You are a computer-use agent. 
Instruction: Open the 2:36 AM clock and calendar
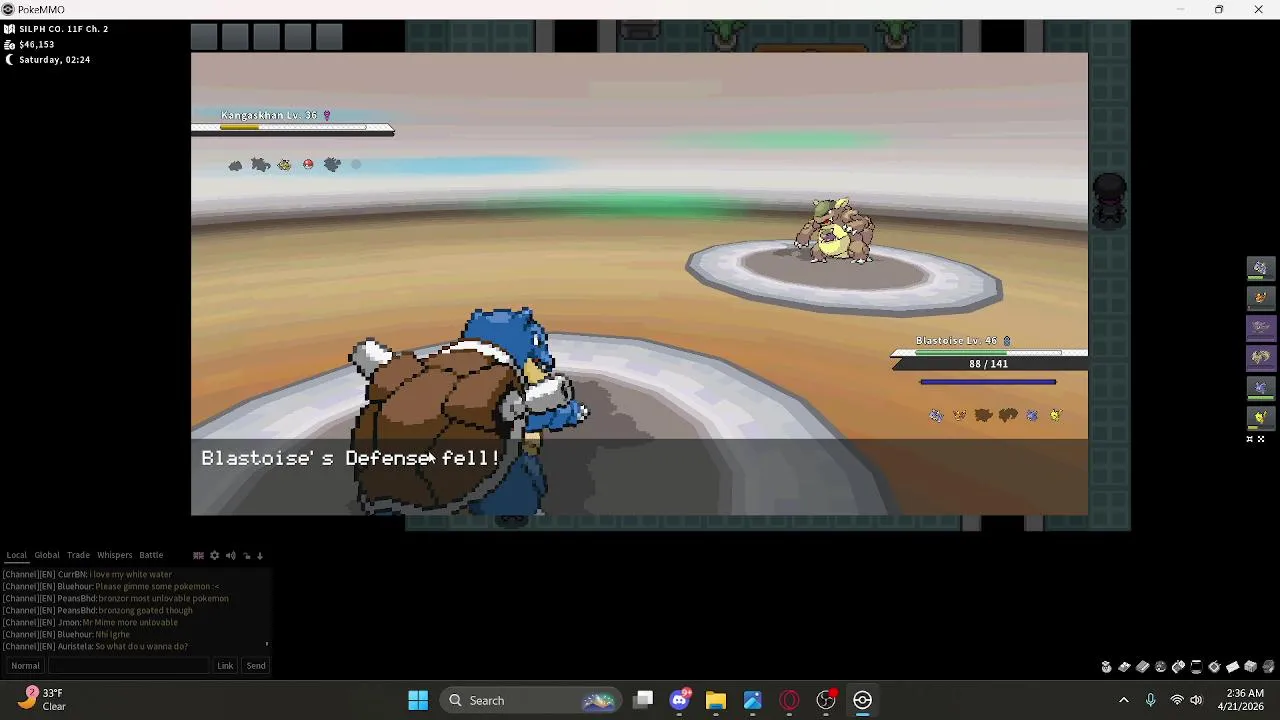click(1245, 700)
